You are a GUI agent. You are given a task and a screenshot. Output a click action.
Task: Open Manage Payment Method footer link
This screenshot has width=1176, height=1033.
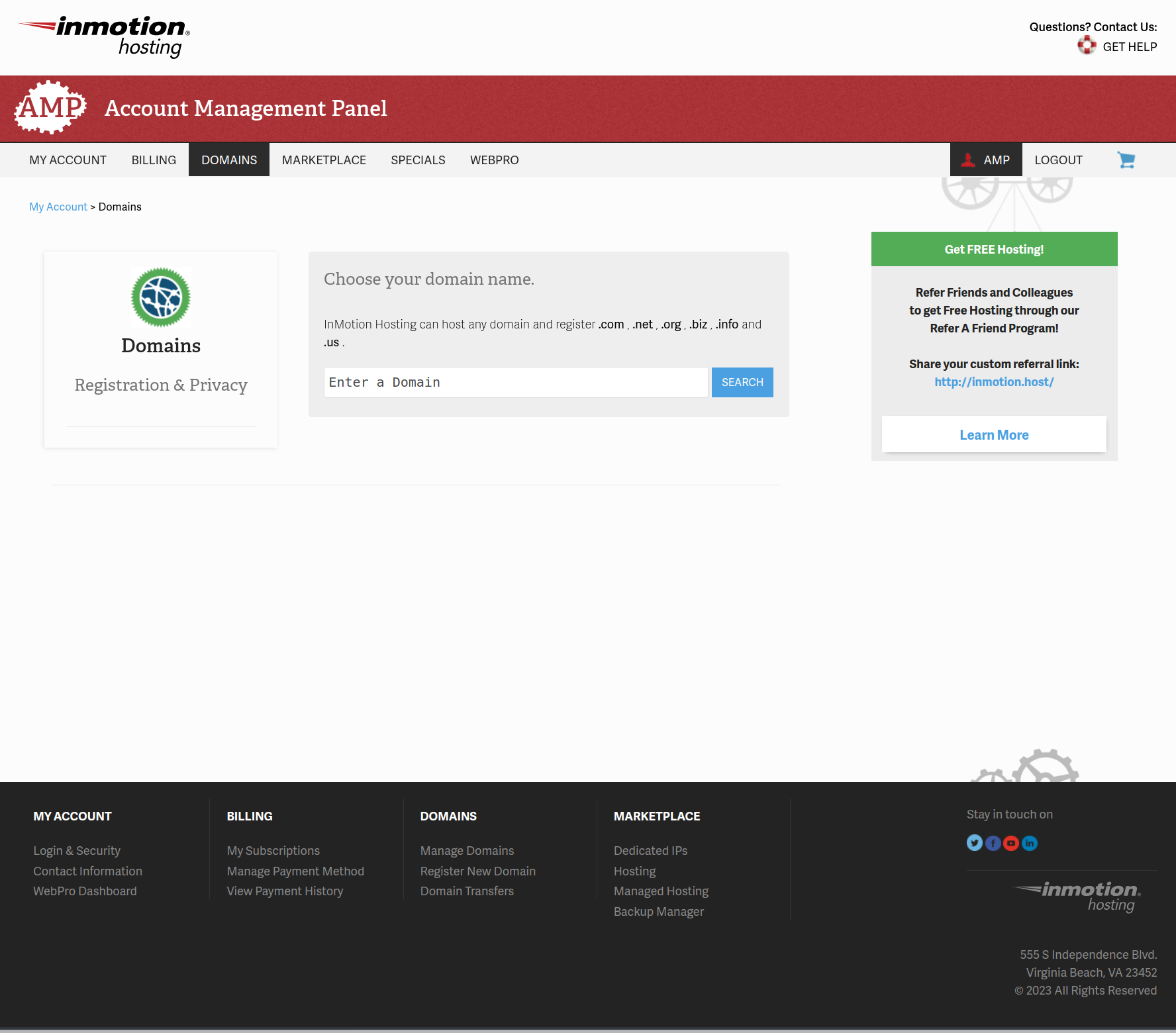coord(295,871)
